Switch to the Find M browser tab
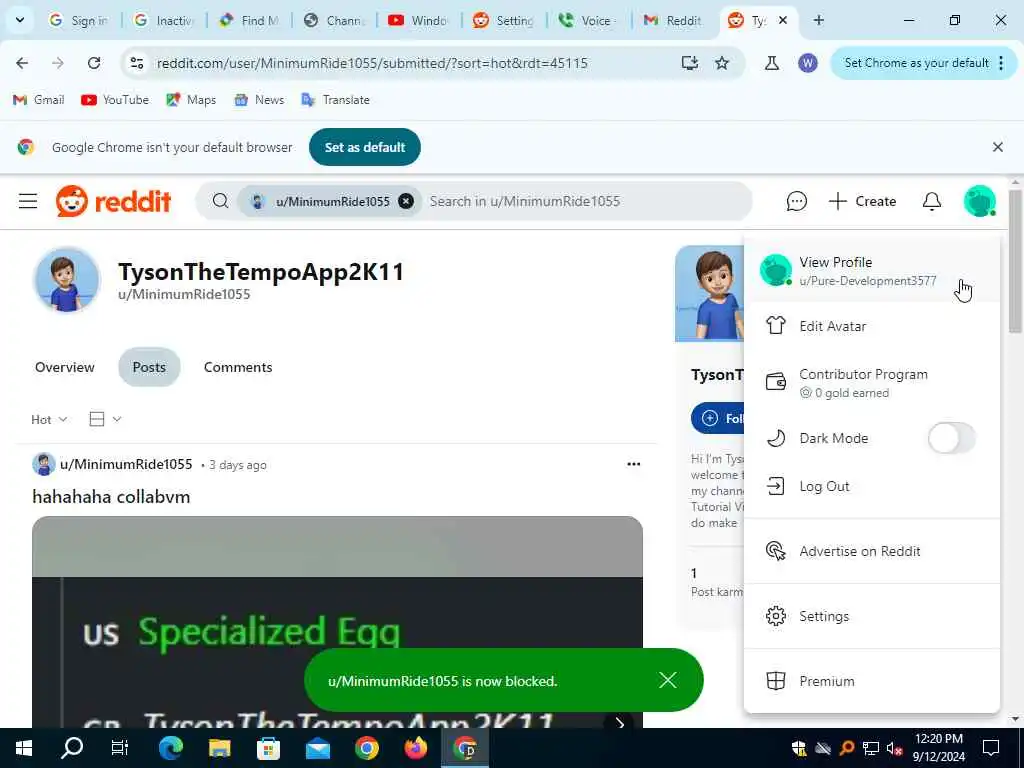Viewport: 1024px width, 768px height. point(251,20)
